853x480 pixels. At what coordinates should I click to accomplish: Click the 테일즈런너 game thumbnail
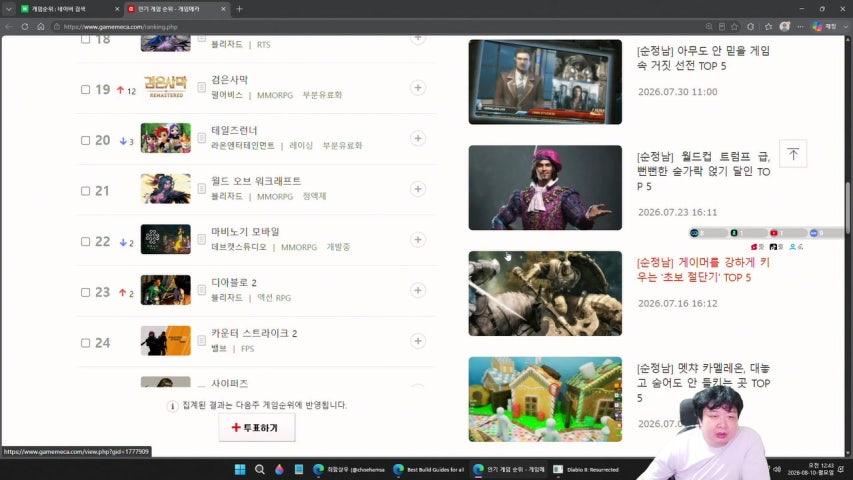pyautogui.click(x=166, y=138)
